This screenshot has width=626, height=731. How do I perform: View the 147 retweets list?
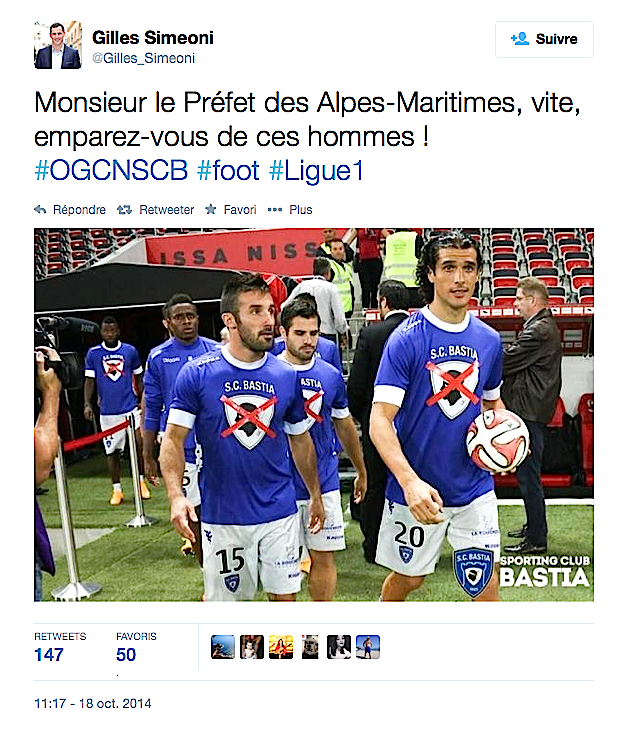coord(49,655)
